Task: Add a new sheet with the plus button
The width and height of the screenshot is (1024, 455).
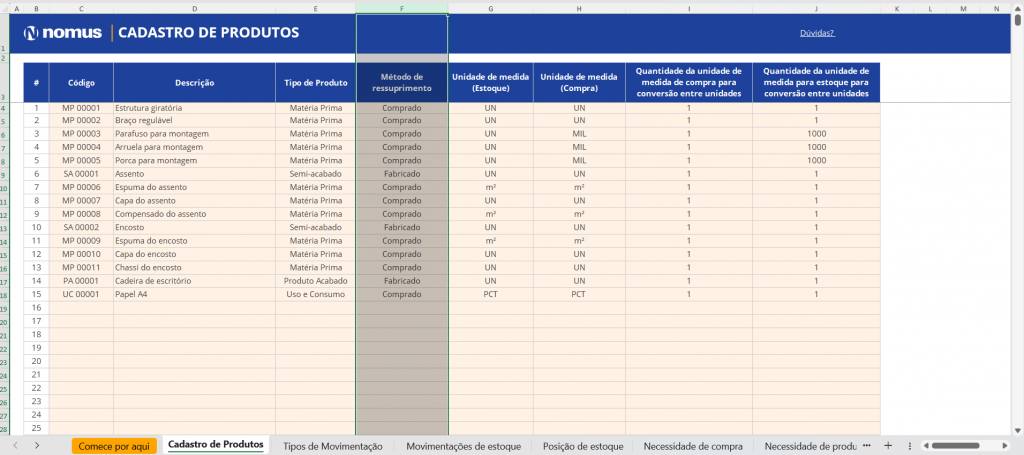Action: 887,445
